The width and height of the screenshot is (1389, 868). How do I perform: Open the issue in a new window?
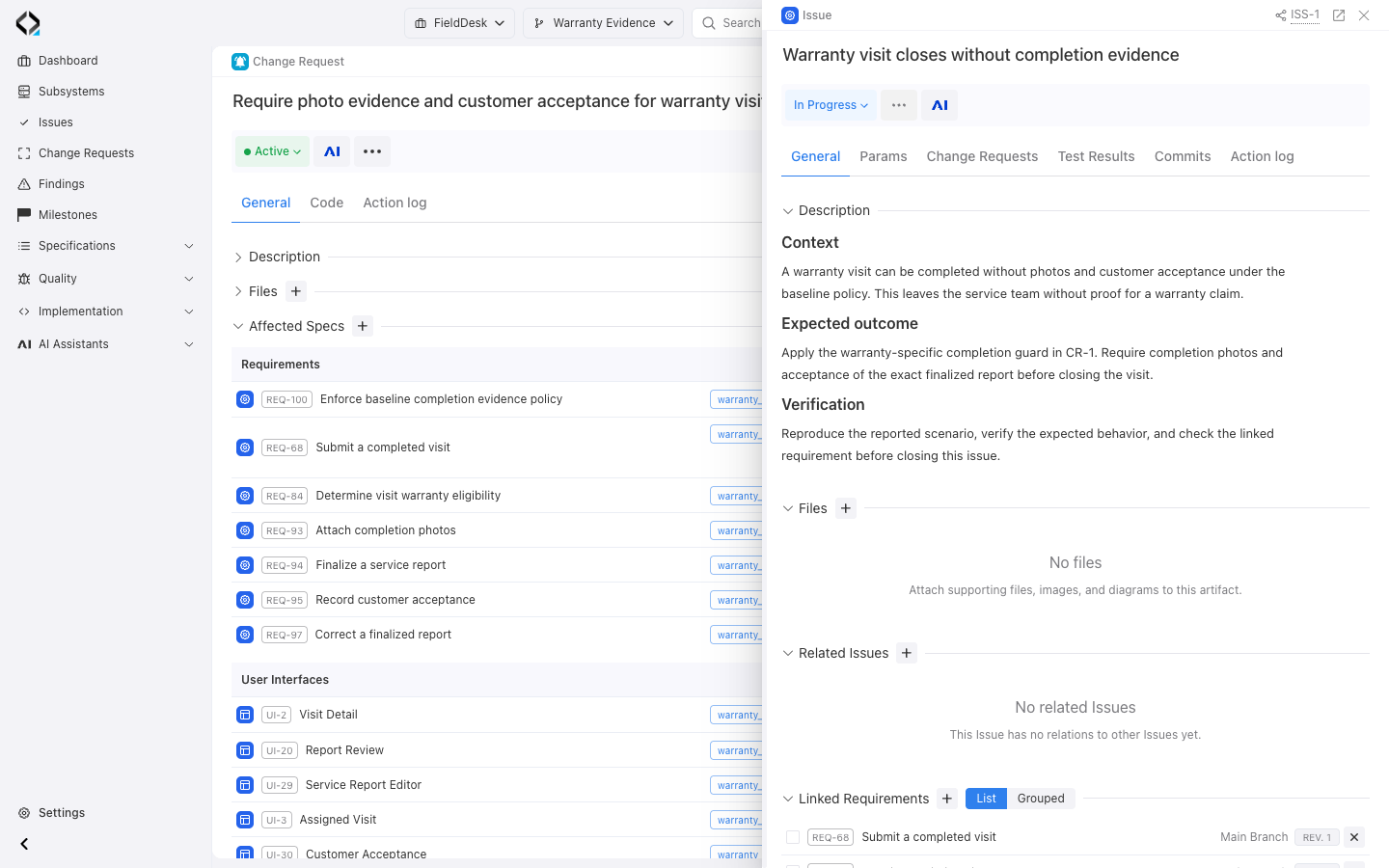point(1339,15)
